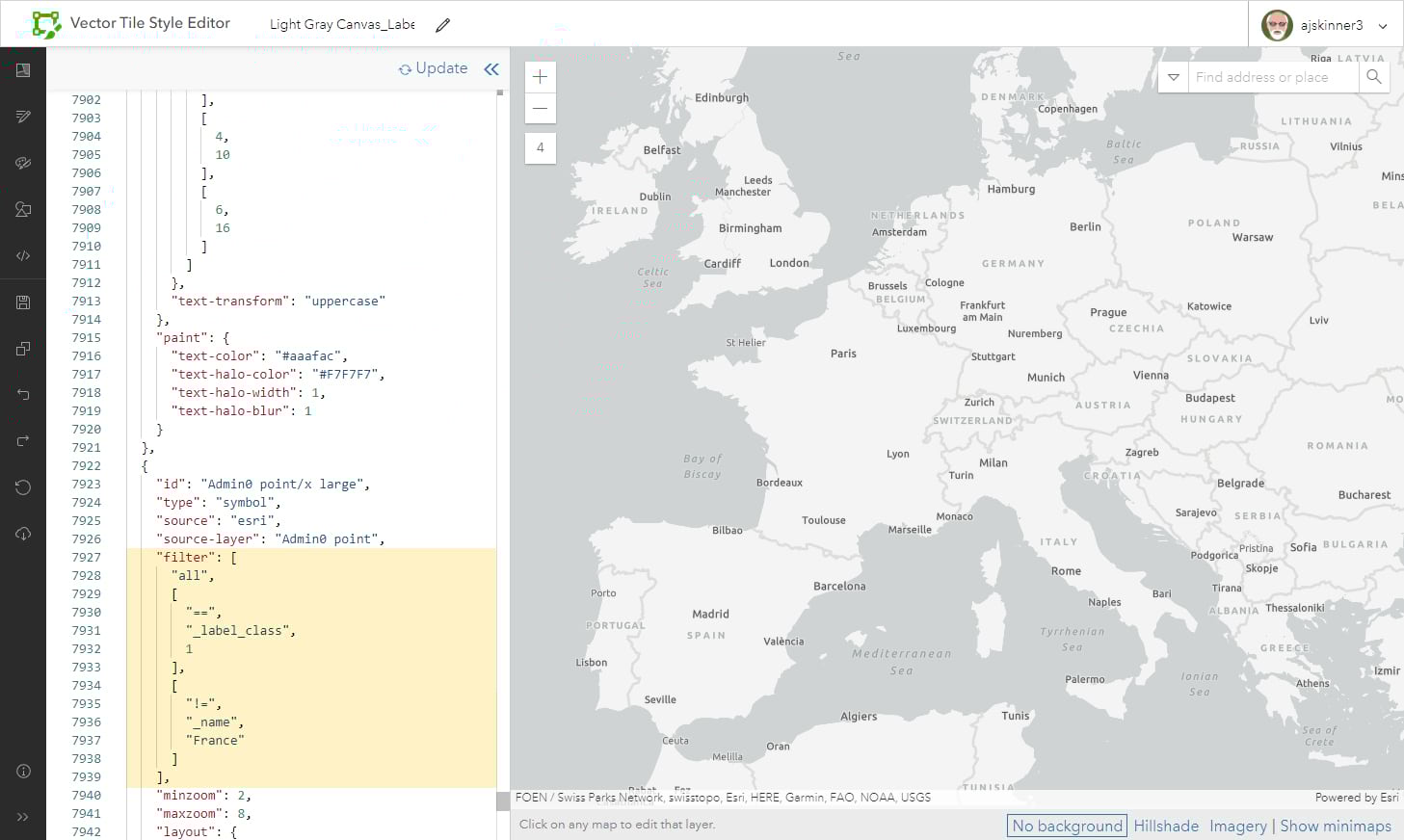Toggle Show minimaps

point(1336,826)
